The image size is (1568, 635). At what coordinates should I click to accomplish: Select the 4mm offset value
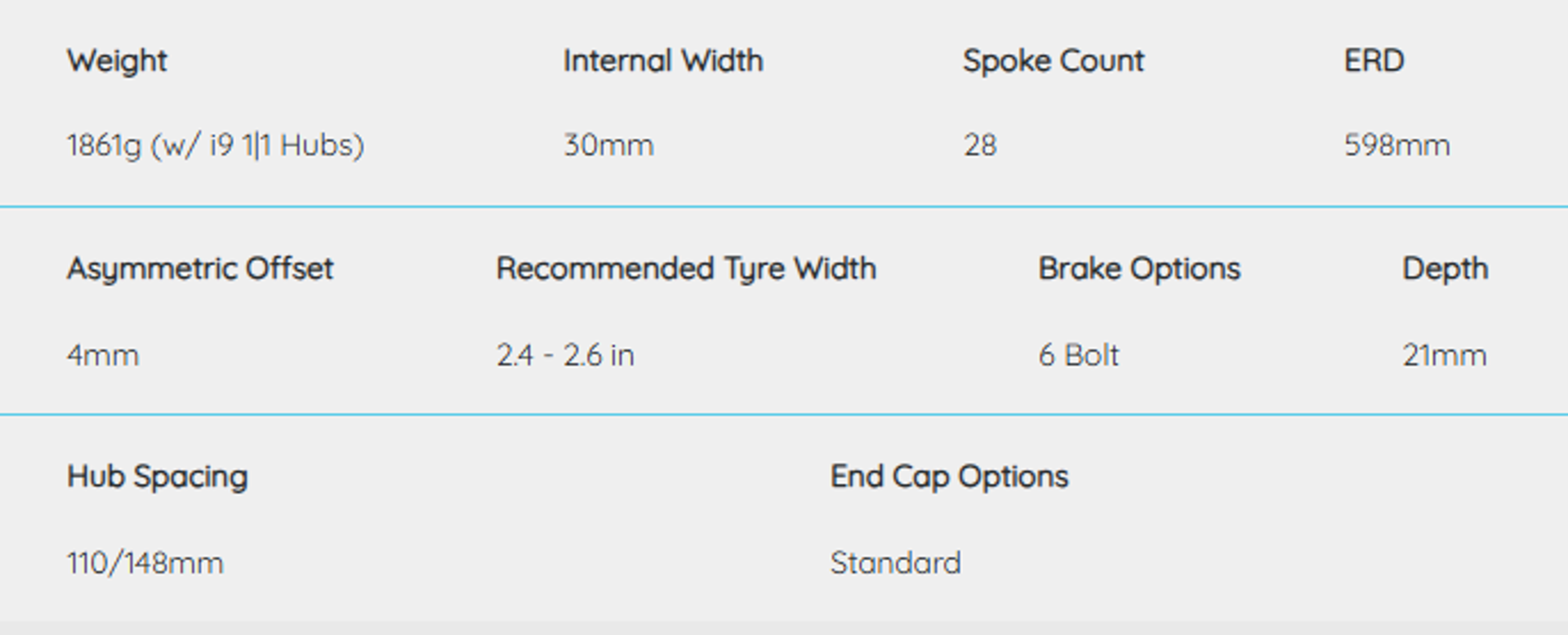(x=103, y=356)
